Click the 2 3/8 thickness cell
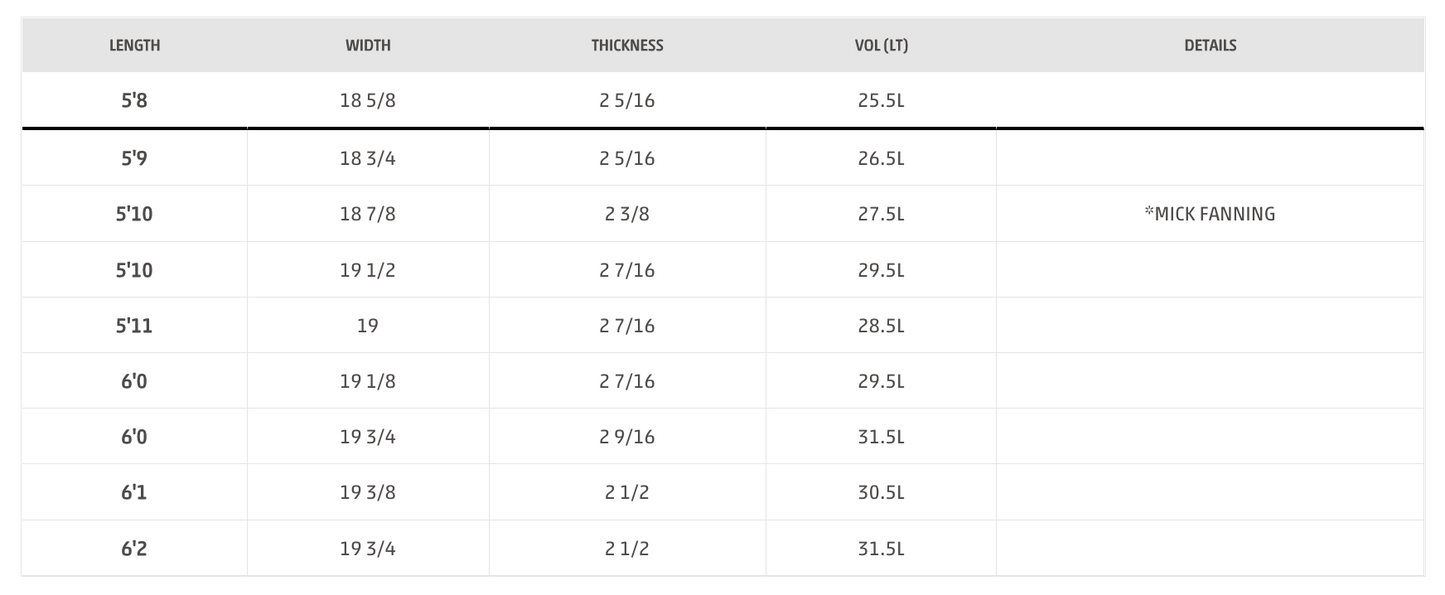 coord(627,214)
